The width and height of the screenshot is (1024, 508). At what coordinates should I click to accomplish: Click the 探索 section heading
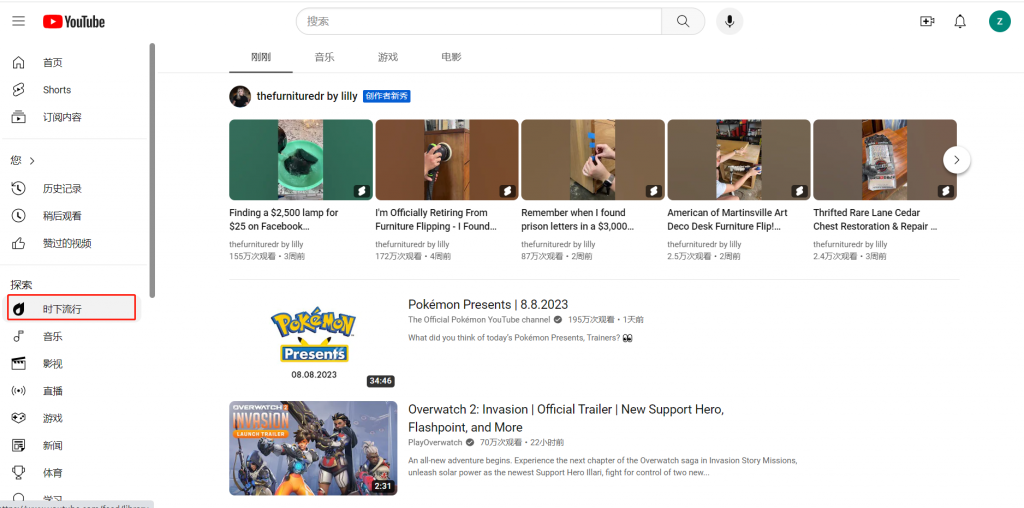(22, 285)
